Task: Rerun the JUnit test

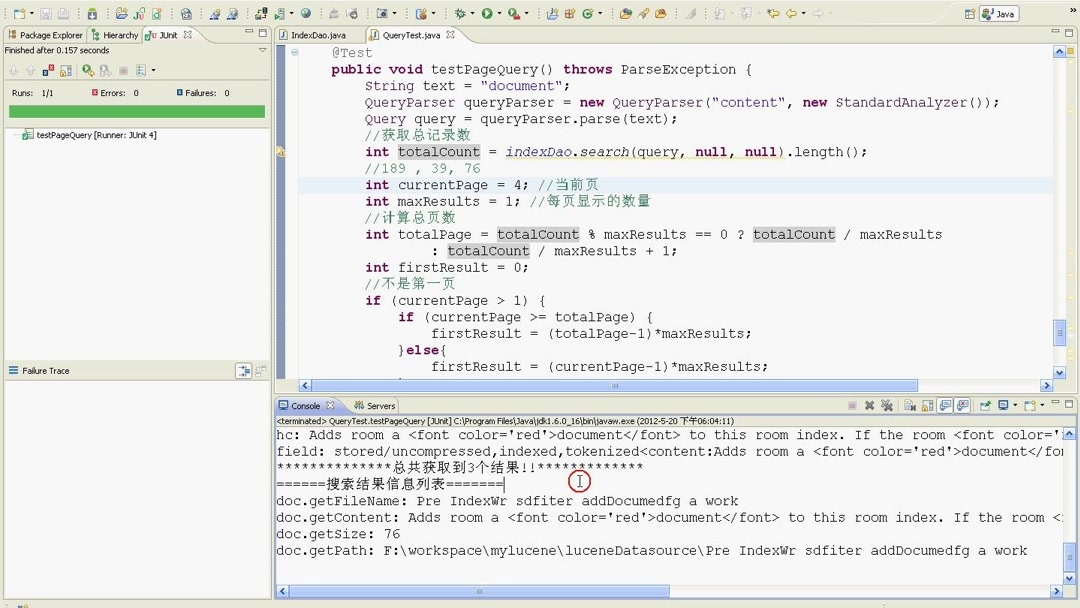Action: point(85,70)
